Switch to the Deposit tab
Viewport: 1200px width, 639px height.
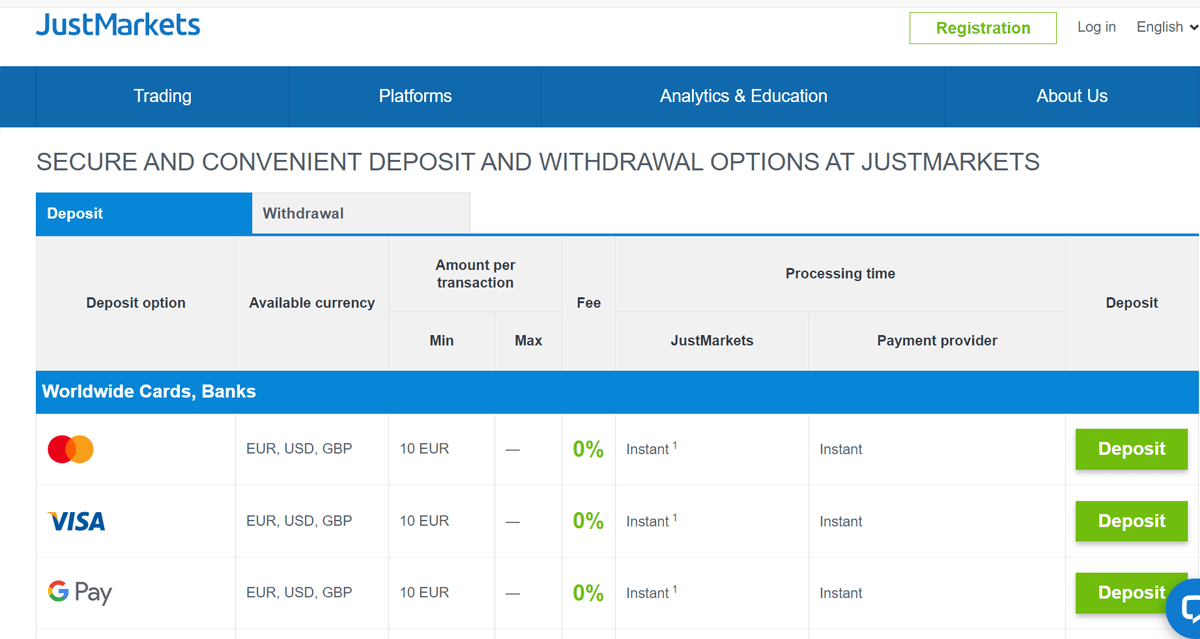tap(144, 214)
